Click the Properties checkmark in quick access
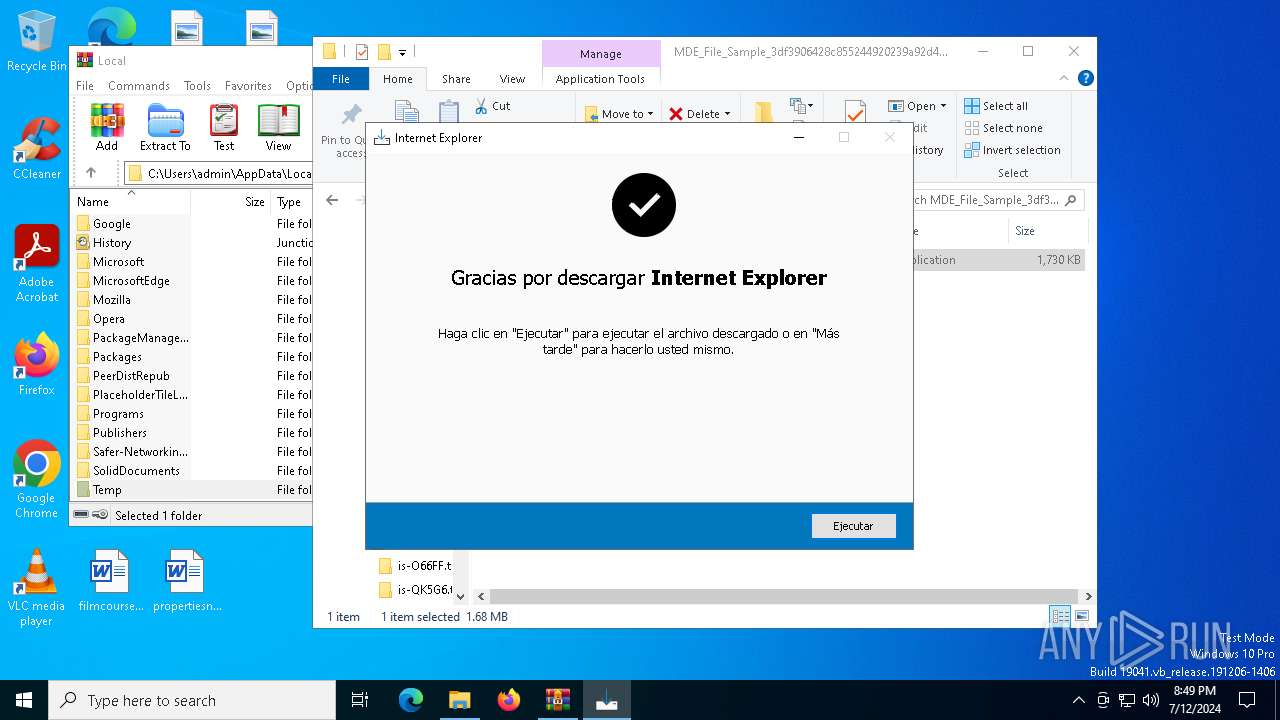 362,52
